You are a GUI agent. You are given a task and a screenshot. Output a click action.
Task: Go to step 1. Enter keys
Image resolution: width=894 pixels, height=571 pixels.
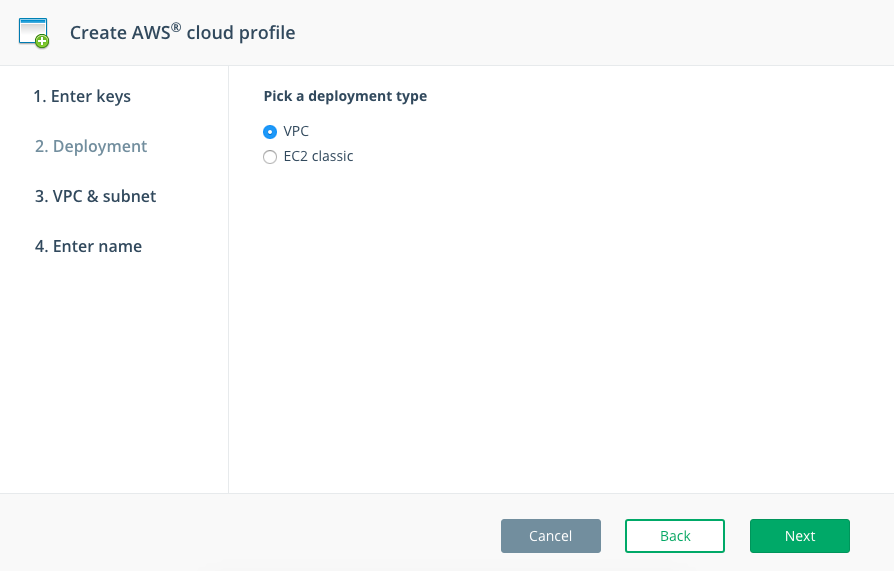pos(82,96)
